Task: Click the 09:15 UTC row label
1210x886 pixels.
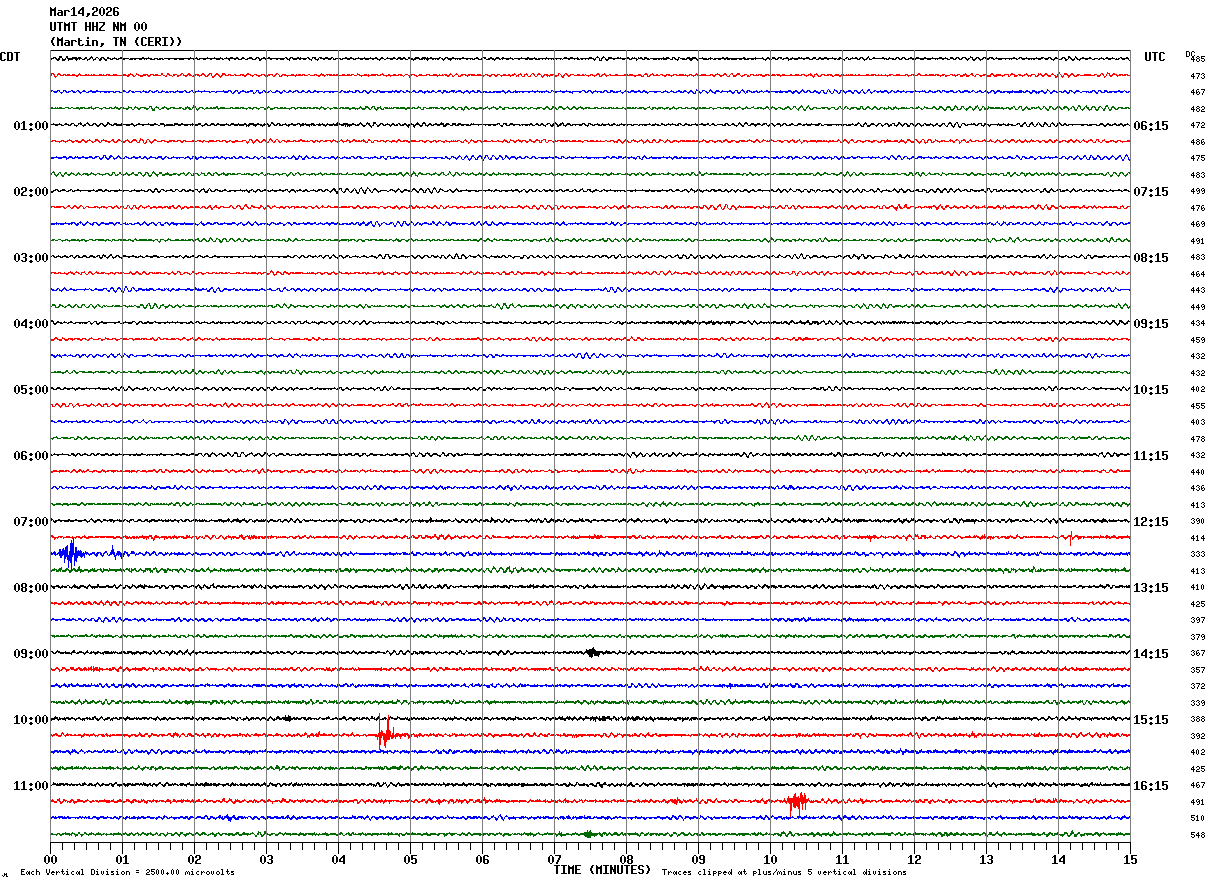Action: (x=1151, y=324)
